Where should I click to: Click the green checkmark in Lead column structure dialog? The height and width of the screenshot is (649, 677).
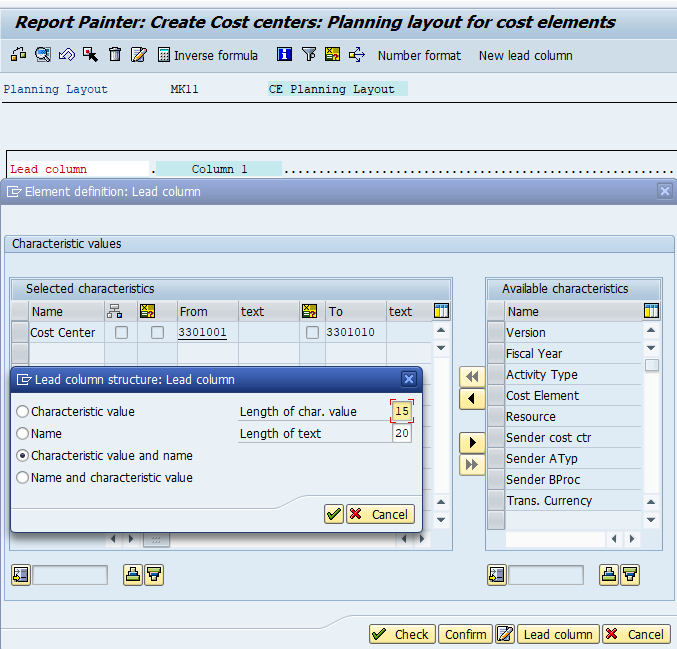click(334, 514)
